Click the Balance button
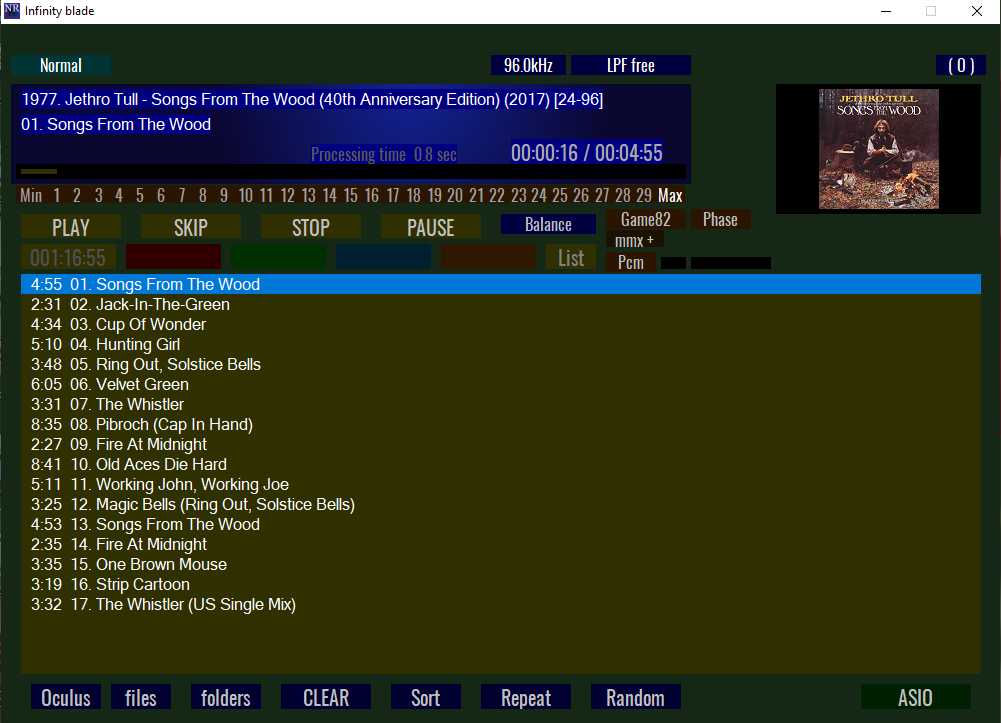This screenshot has height=723, width=1001. [548, 225]
